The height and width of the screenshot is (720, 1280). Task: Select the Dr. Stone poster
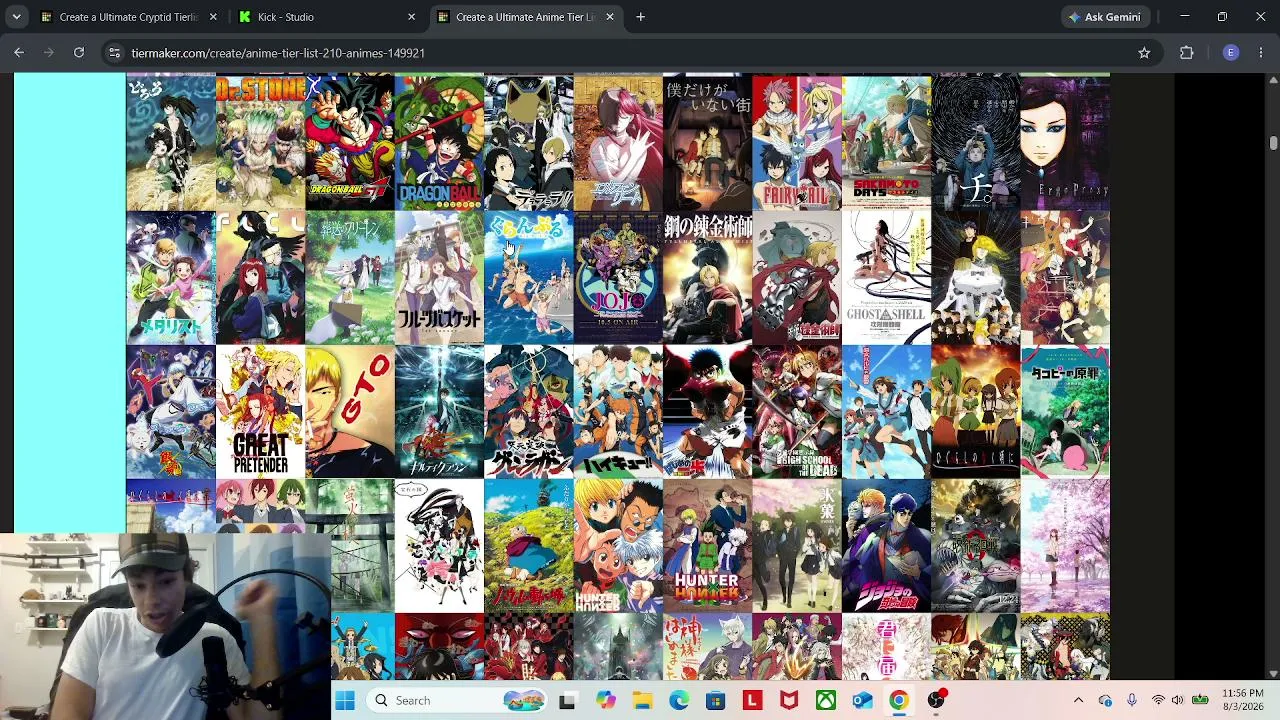tap(261, 143)
